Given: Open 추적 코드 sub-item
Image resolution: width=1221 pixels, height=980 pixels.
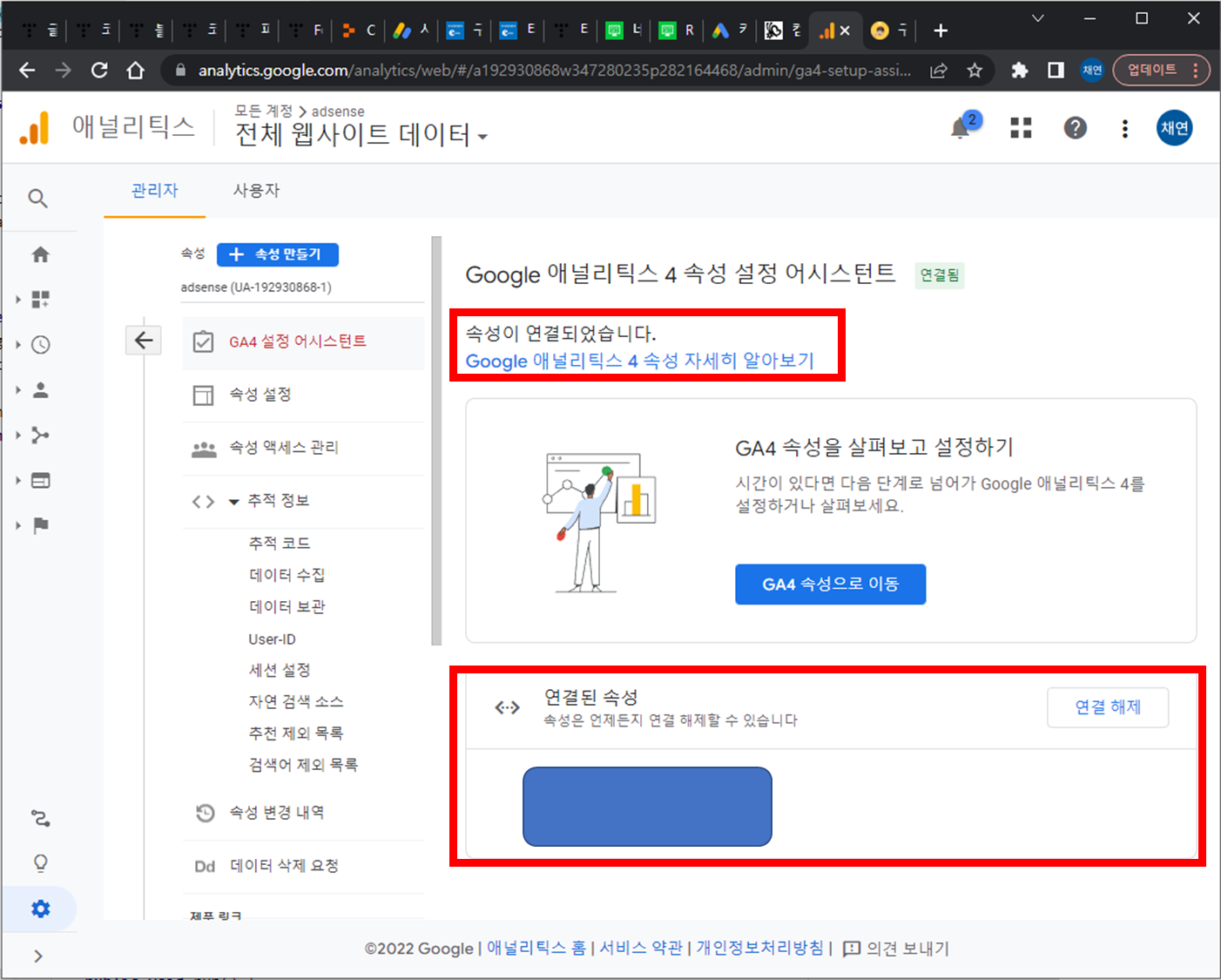Looking at the screenshot, I should coord(279,543).
